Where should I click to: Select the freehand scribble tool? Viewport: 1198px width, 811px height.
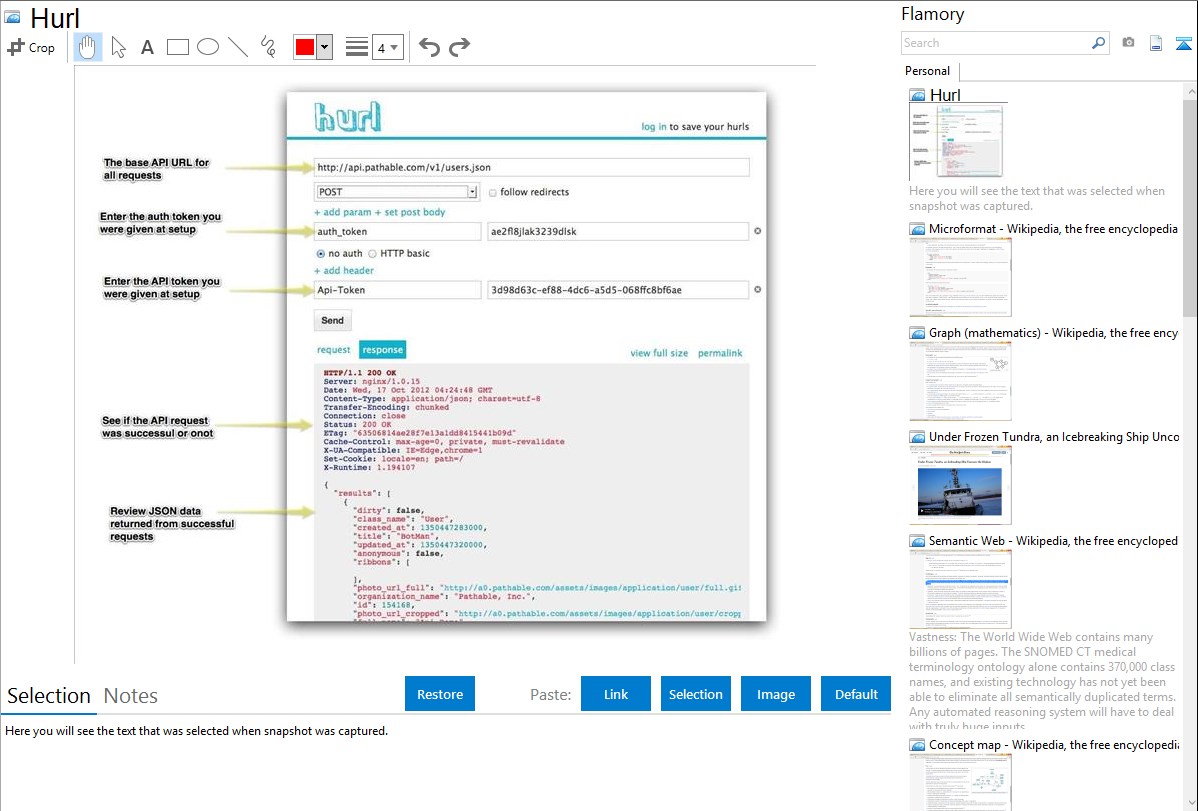coord(268,47)
